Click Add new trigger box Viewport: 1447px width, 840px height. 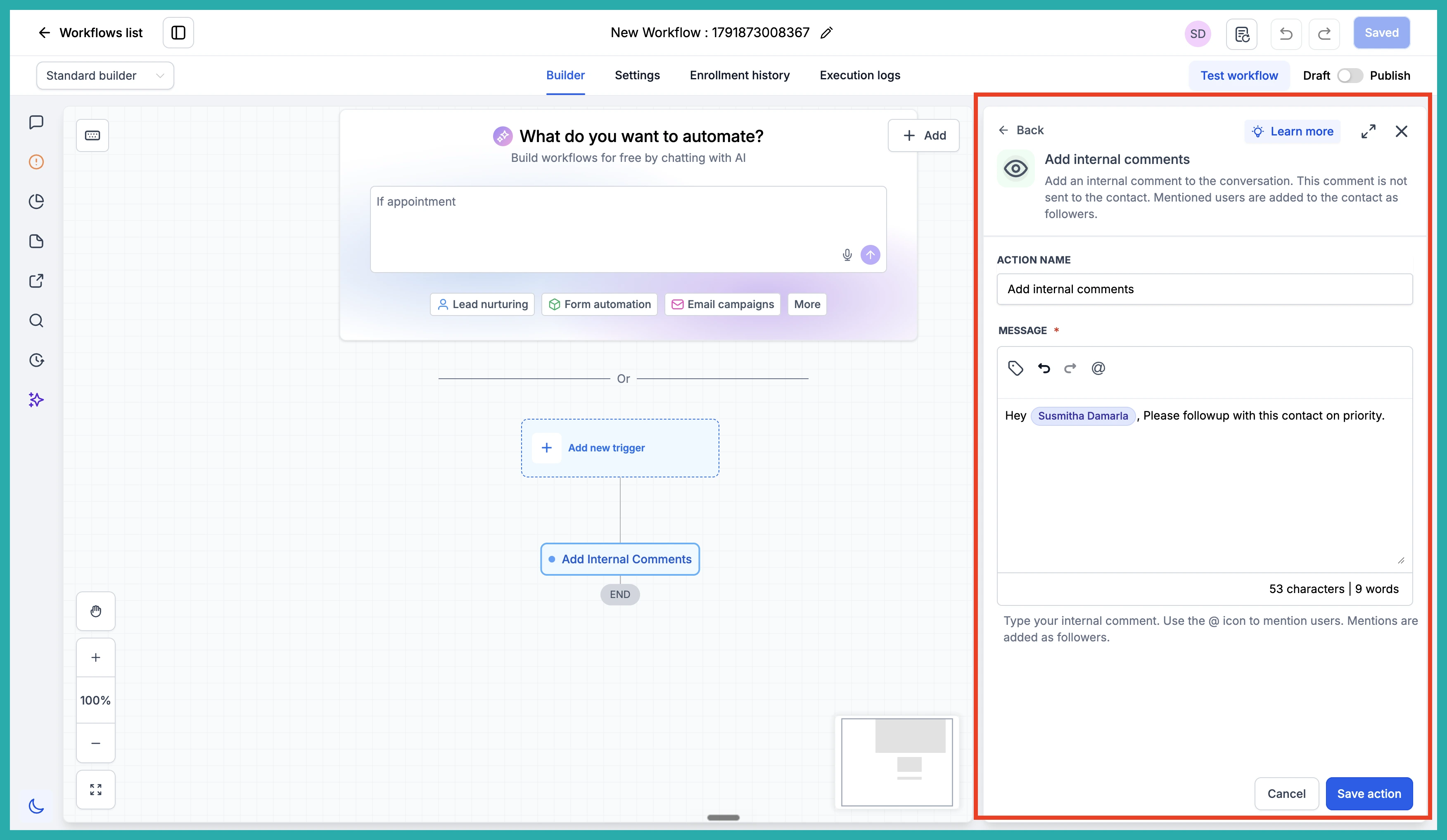620,448
